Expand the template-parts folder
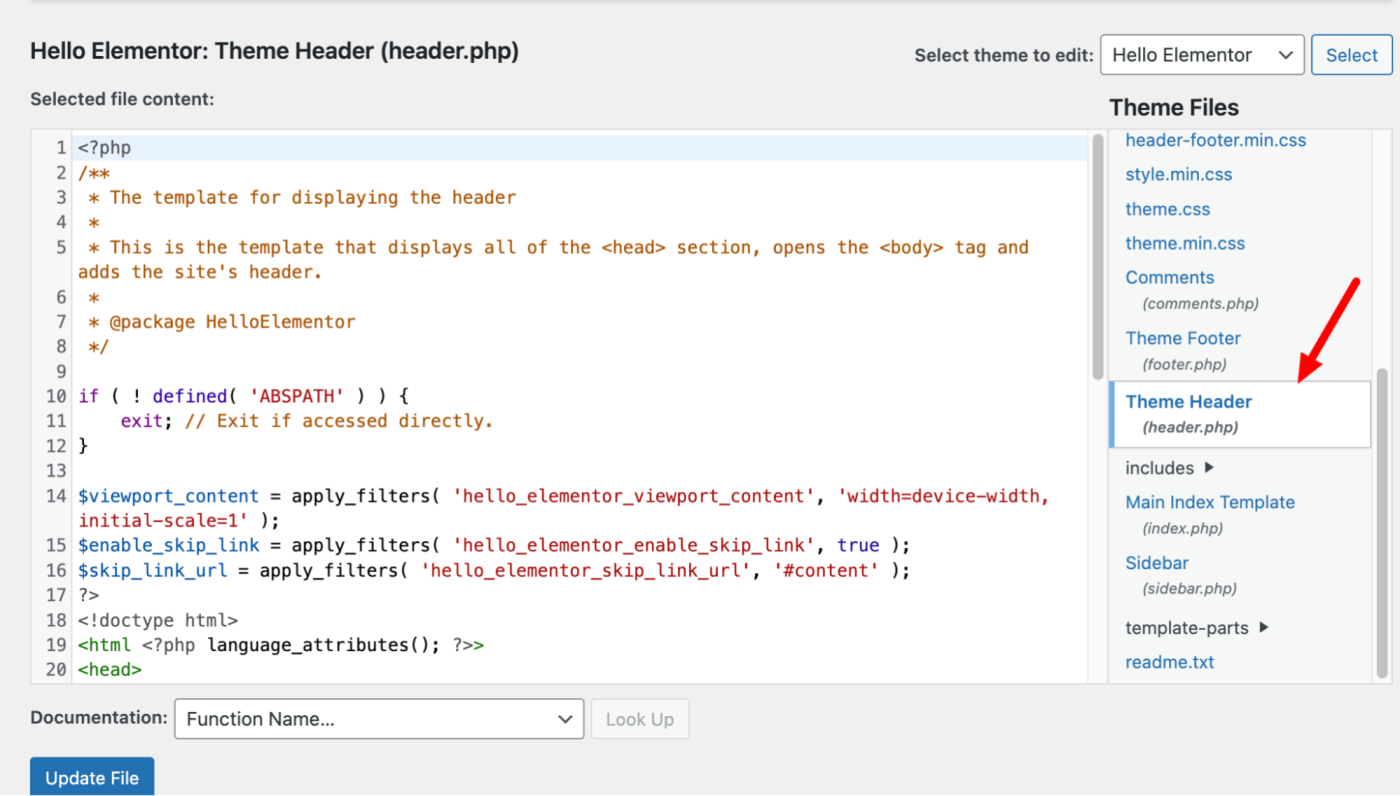 pyautogui.click(x=1197, y=628)
